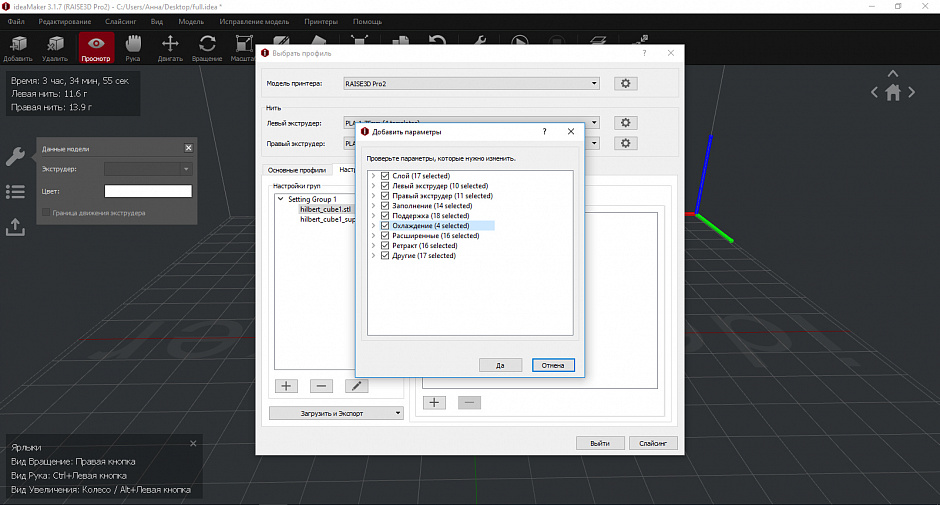Enable Граница движения экструдера checkbox

point(46,213)
